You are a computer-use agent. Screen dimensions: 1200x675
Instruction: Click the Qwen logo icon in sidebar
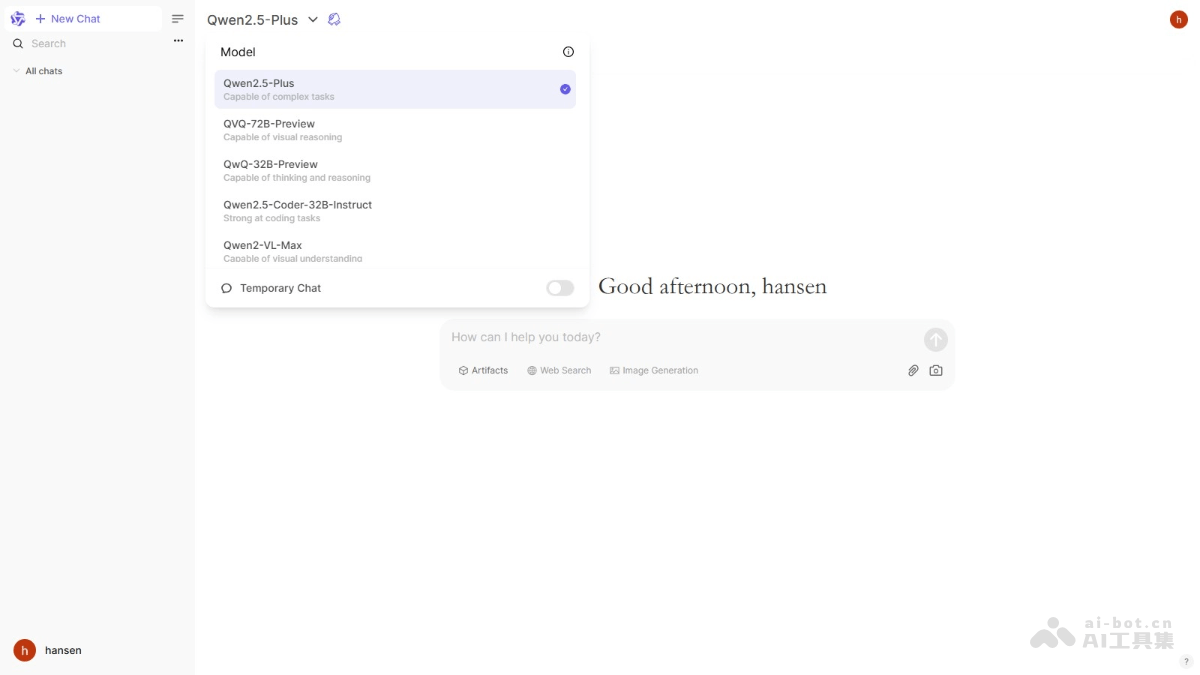(x=17, y=19)
